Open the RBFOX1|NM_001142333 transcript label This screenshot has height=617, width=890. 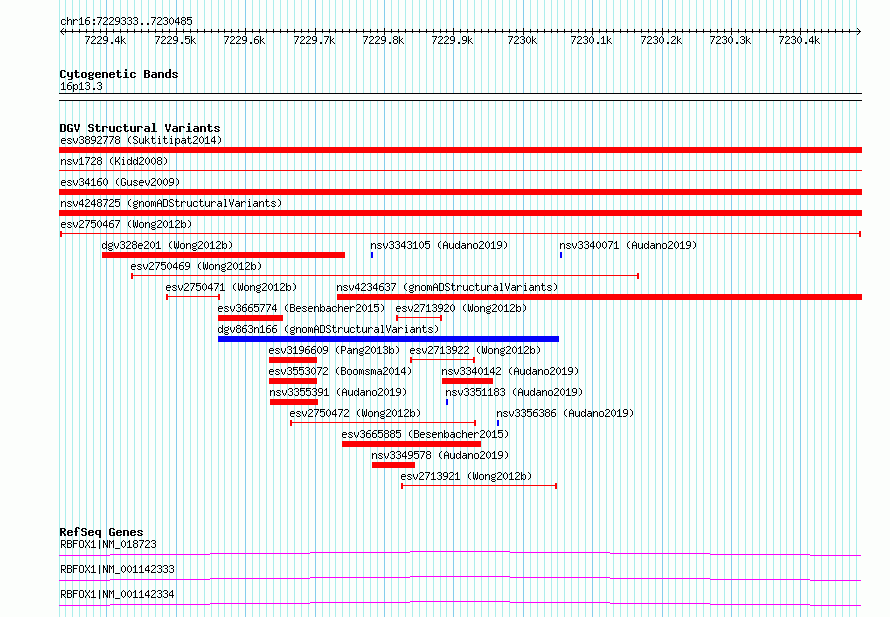(x=117, y=569)
